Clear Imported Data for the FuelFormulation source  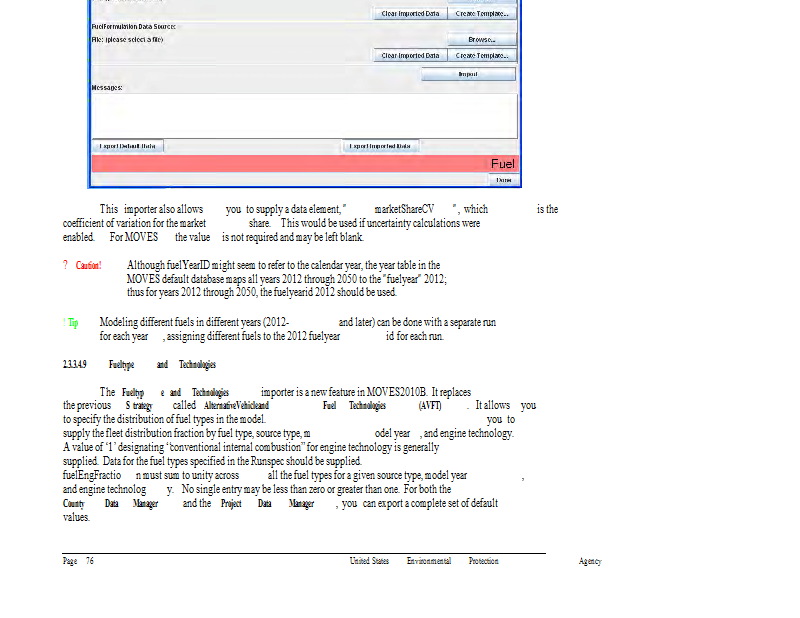[410, 56]
